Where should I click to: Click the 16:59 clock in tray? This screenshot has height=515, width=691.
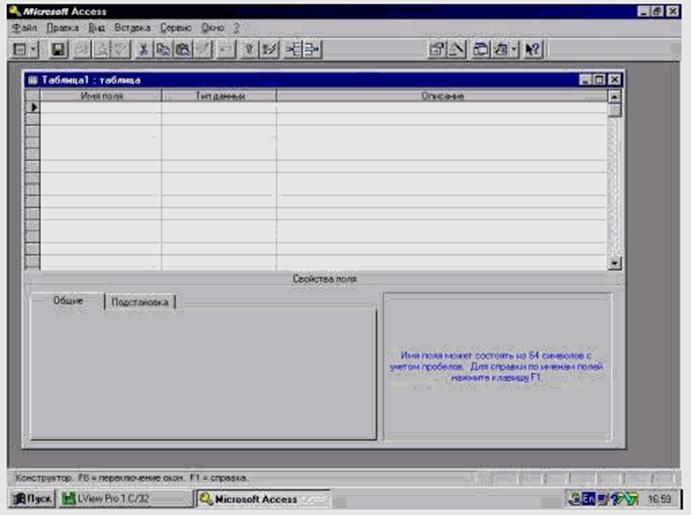click(659, 499)
